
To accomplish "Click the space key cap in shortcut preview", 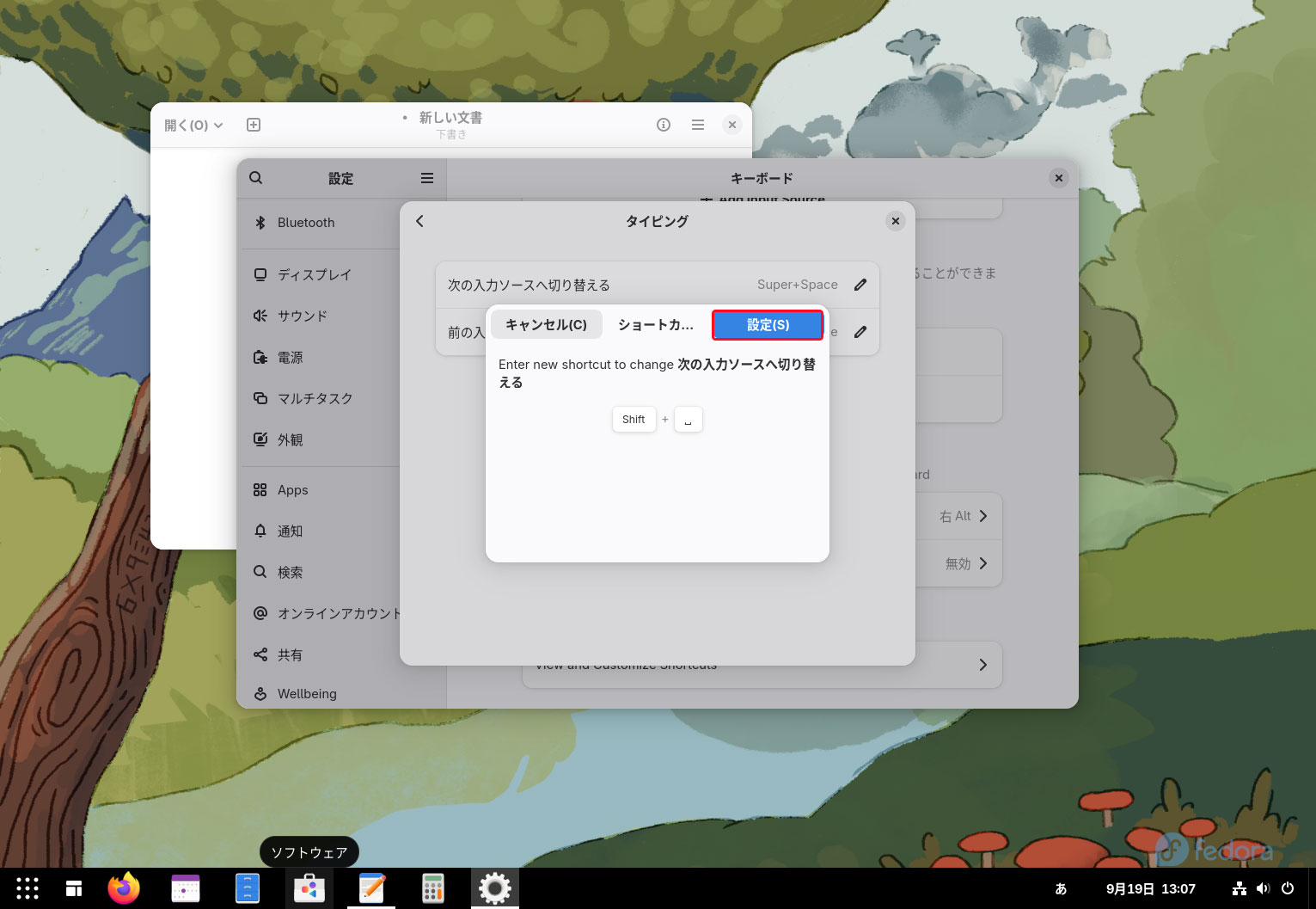I will (x=689, y=420).
